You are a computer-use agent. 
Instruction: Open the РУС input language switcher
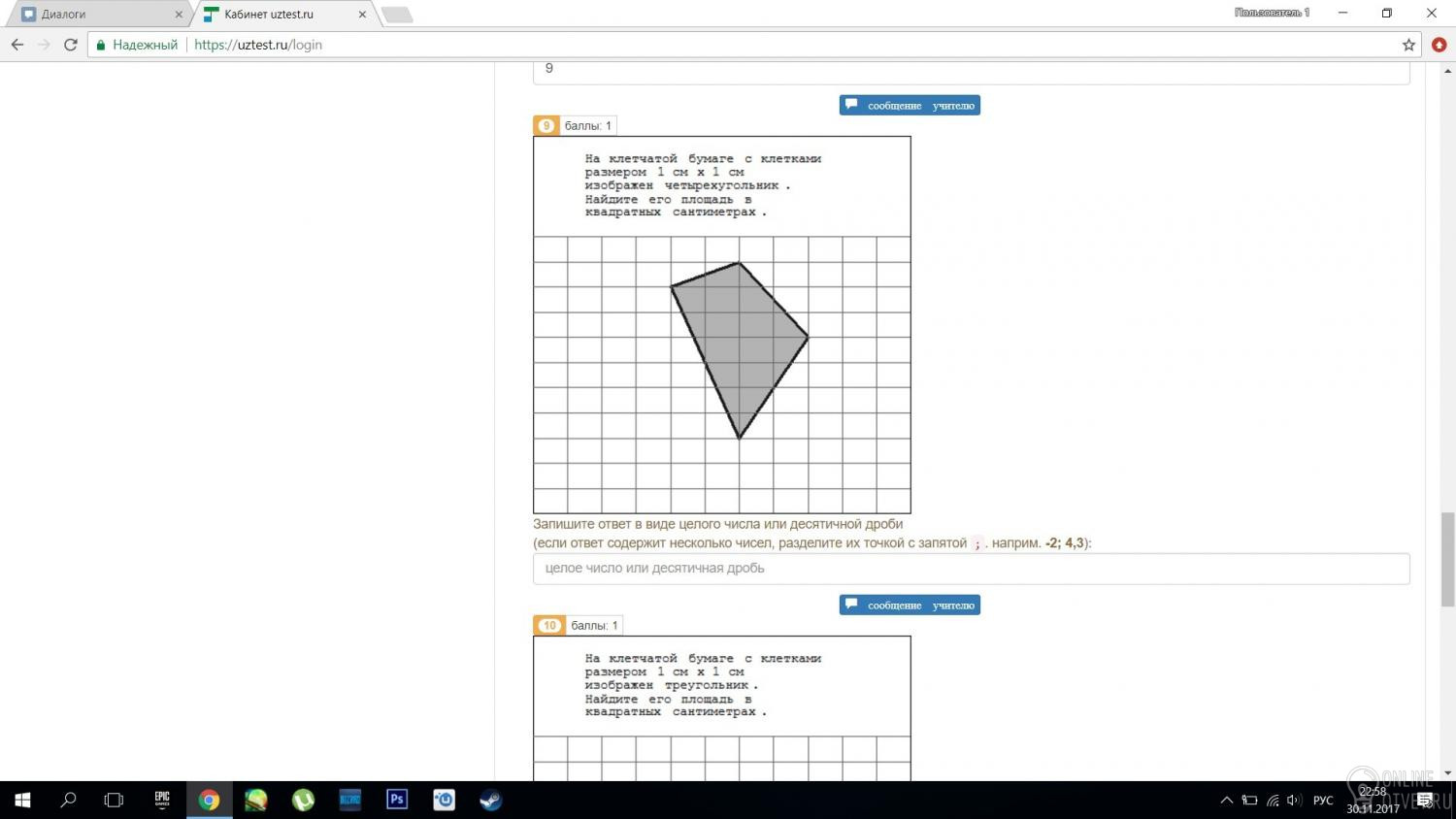click(1323, 801)
